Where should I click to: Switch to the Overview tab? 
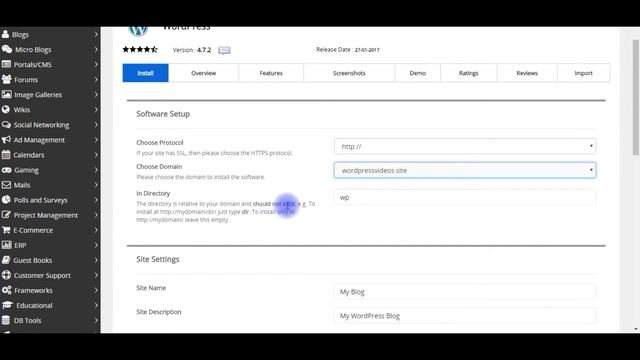click(x=203, y=73)
